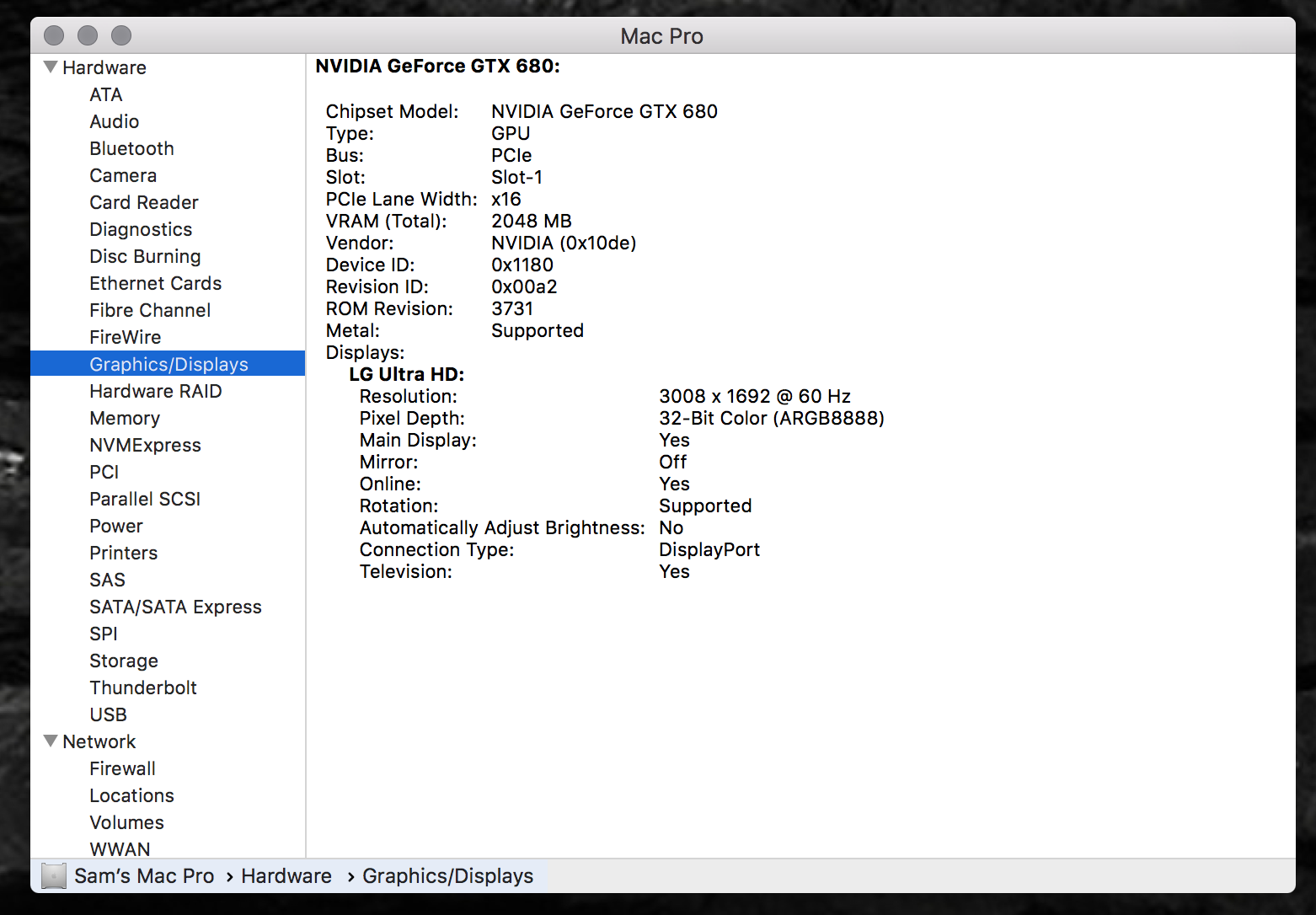Select WWAN under Network
The image size is (1316, 915).
point(120,848)
